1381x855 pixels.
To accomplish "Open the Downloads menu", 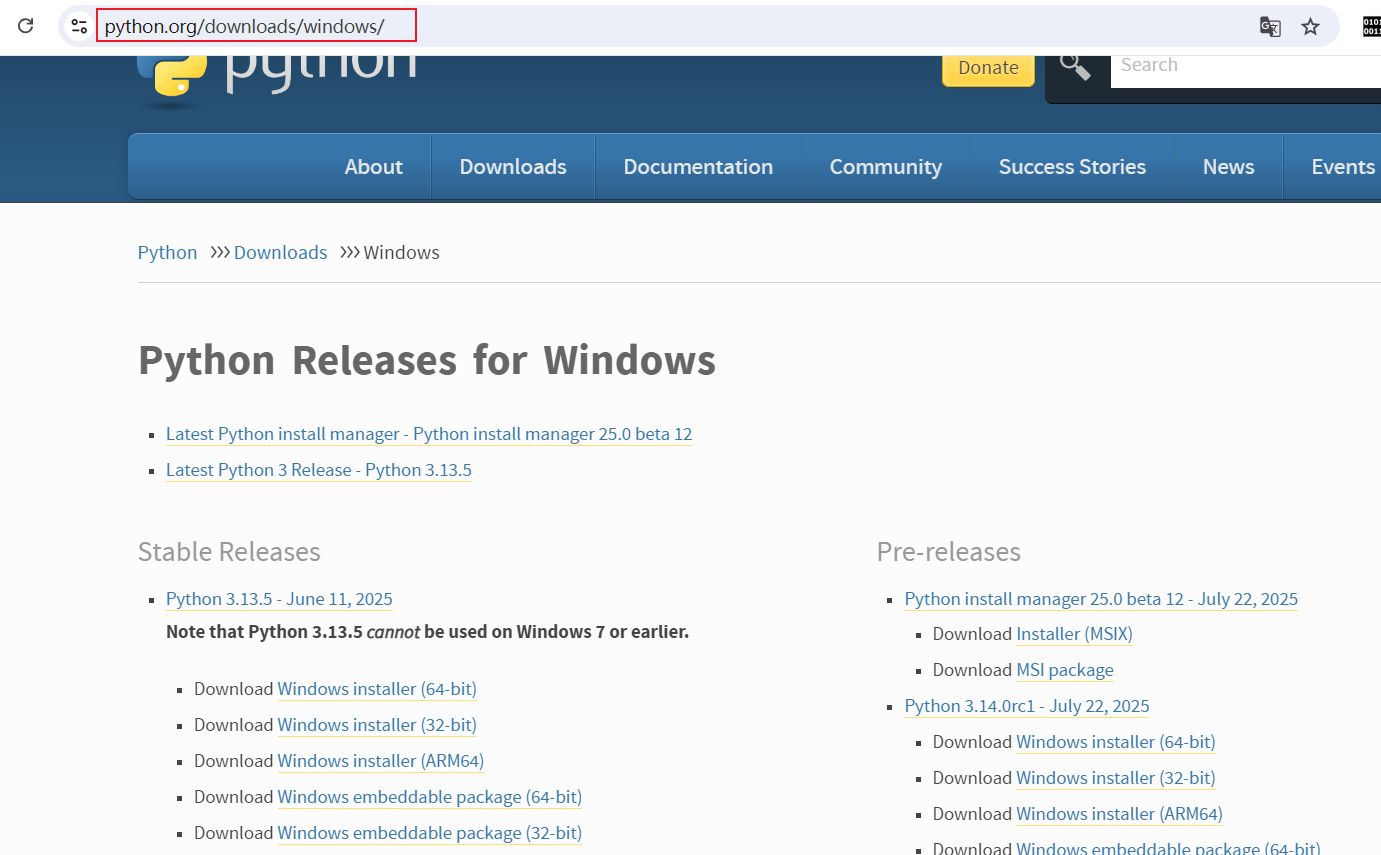I will click(x=513, y=167).
